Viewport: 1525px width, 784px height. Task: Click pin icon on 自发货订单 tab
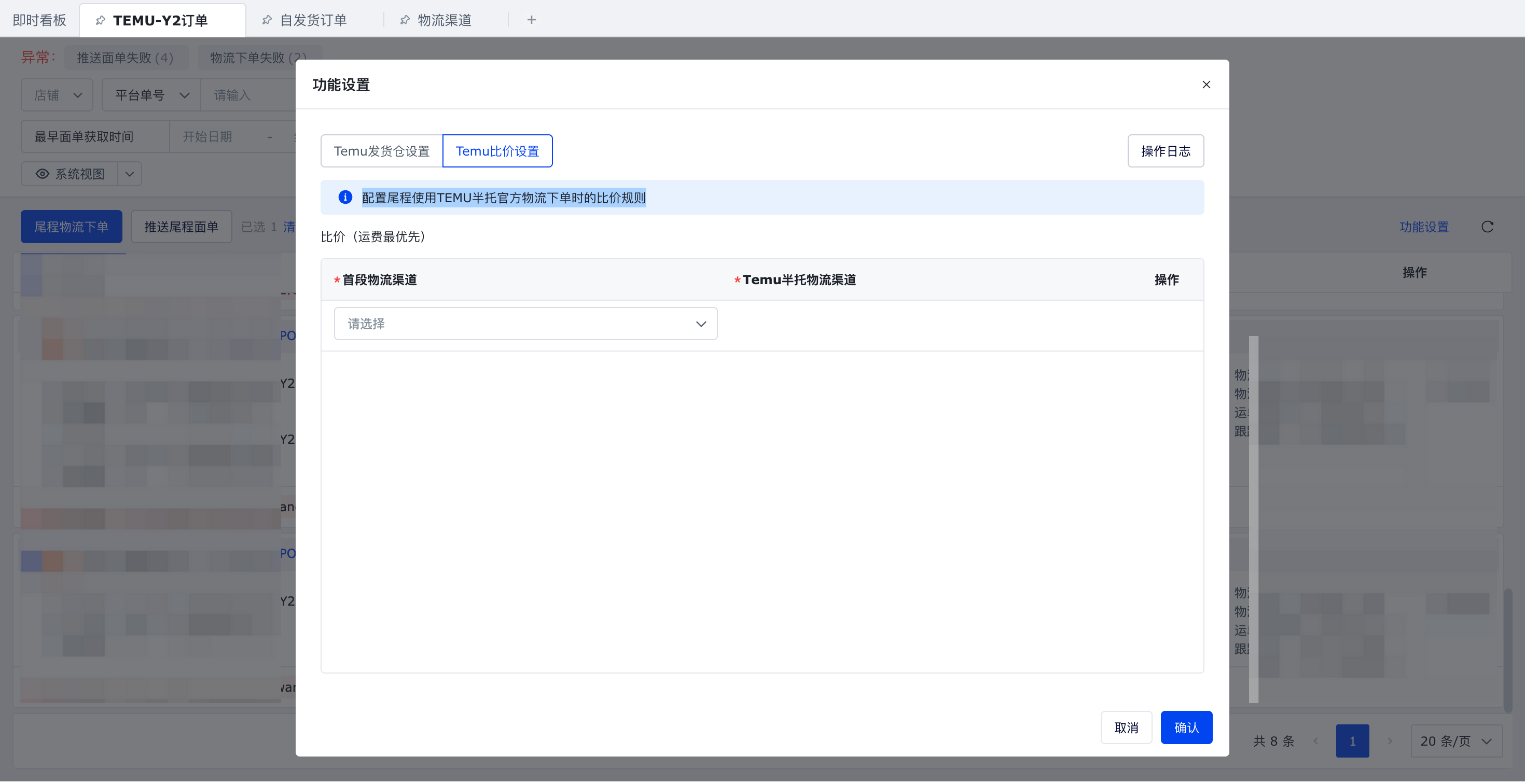[x=267, y=20]
